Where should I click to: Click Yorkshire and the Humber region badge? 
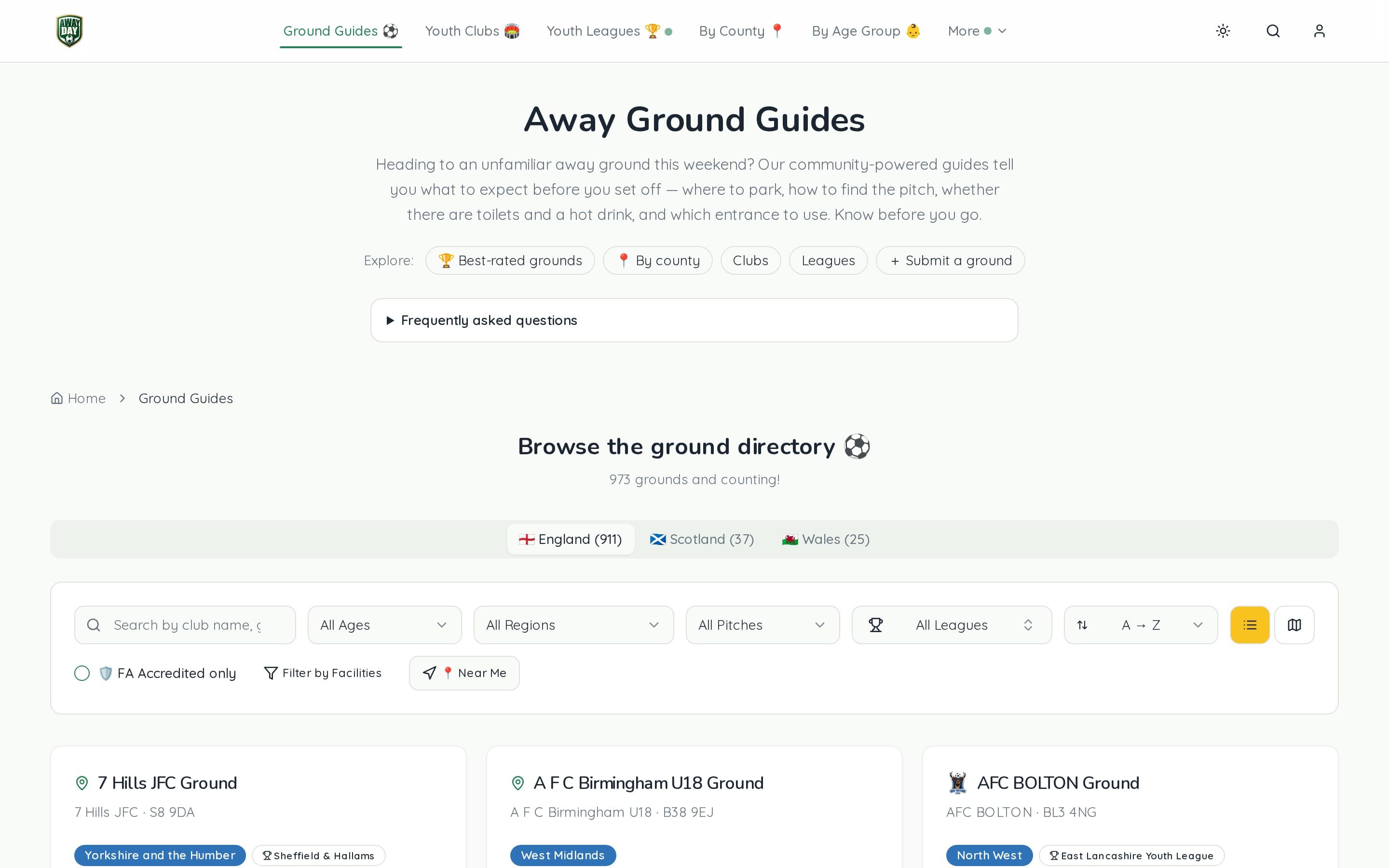pyautogui.click(x=160, y=855)
